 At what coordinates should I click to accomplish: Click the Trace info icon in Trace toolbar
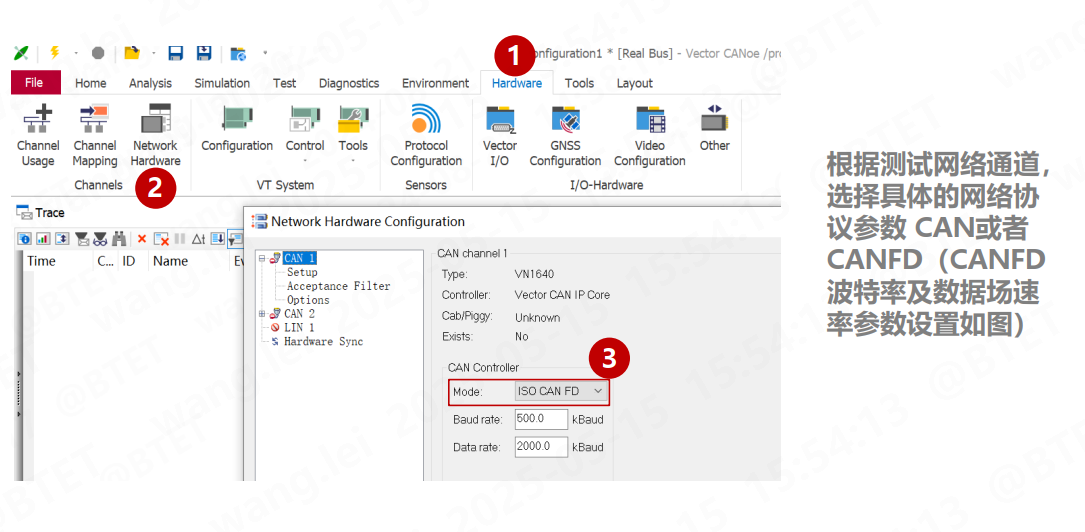click(x=25, y=239)
